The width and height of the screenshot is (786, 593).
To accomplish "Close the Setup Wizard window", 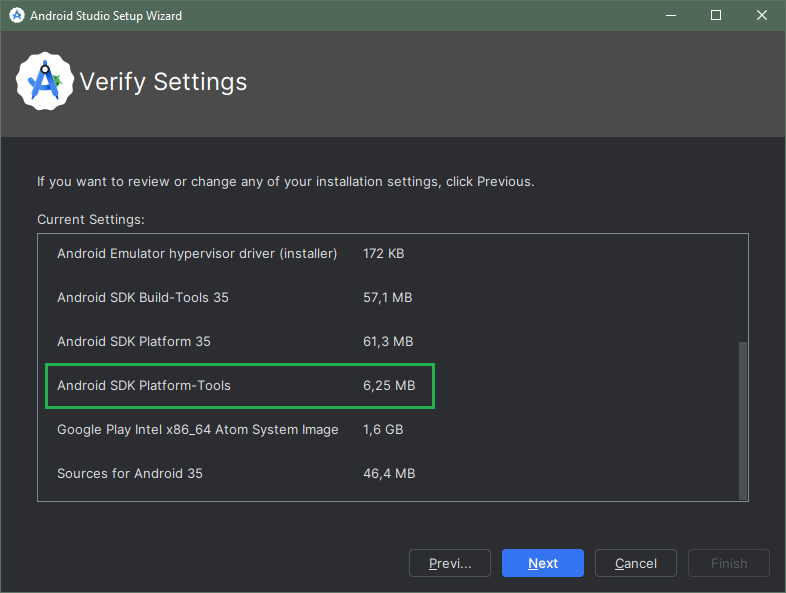I will click(762, 16).
